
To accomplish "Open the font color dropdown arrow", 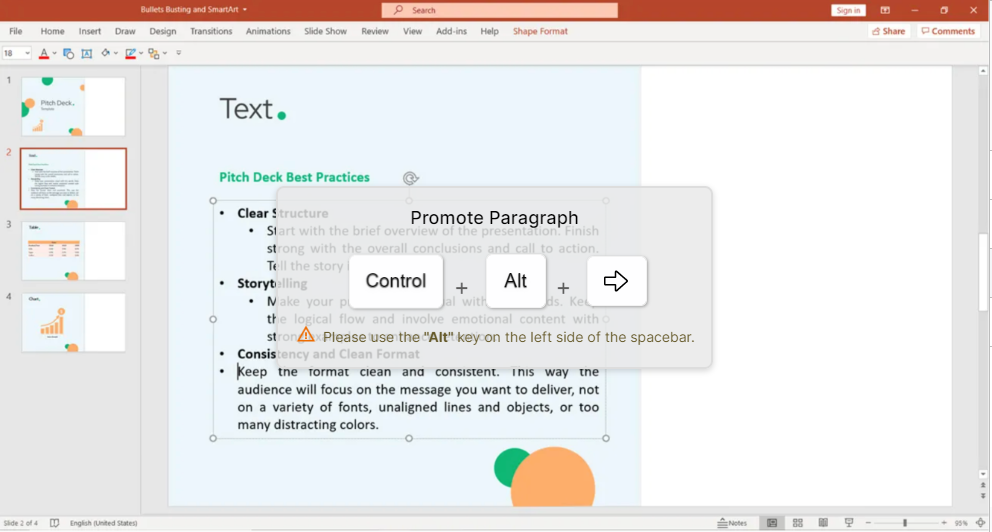I will (x=54, y=54).
